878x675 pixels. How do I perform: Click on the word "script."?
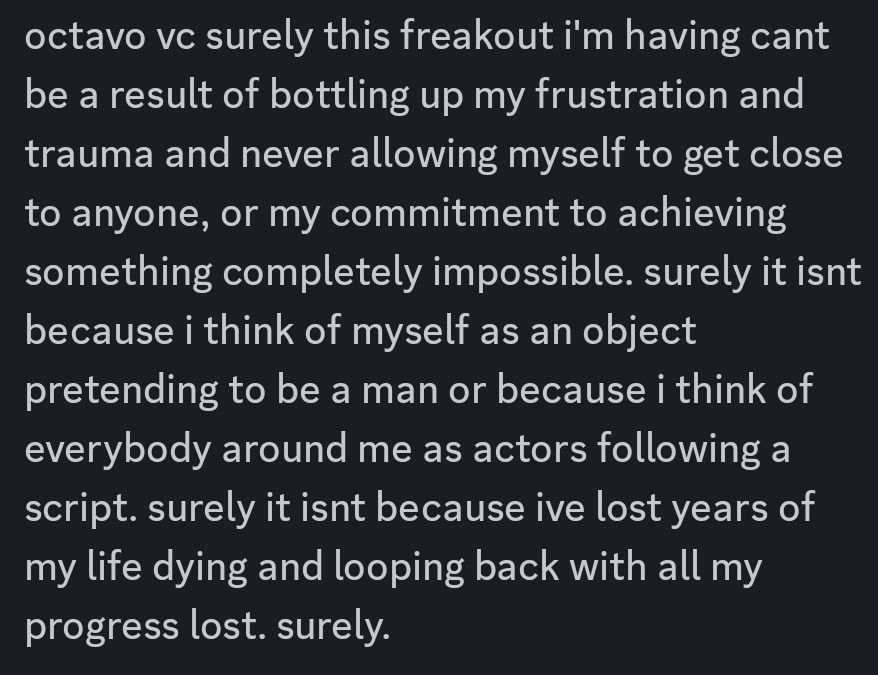point(81,510)
